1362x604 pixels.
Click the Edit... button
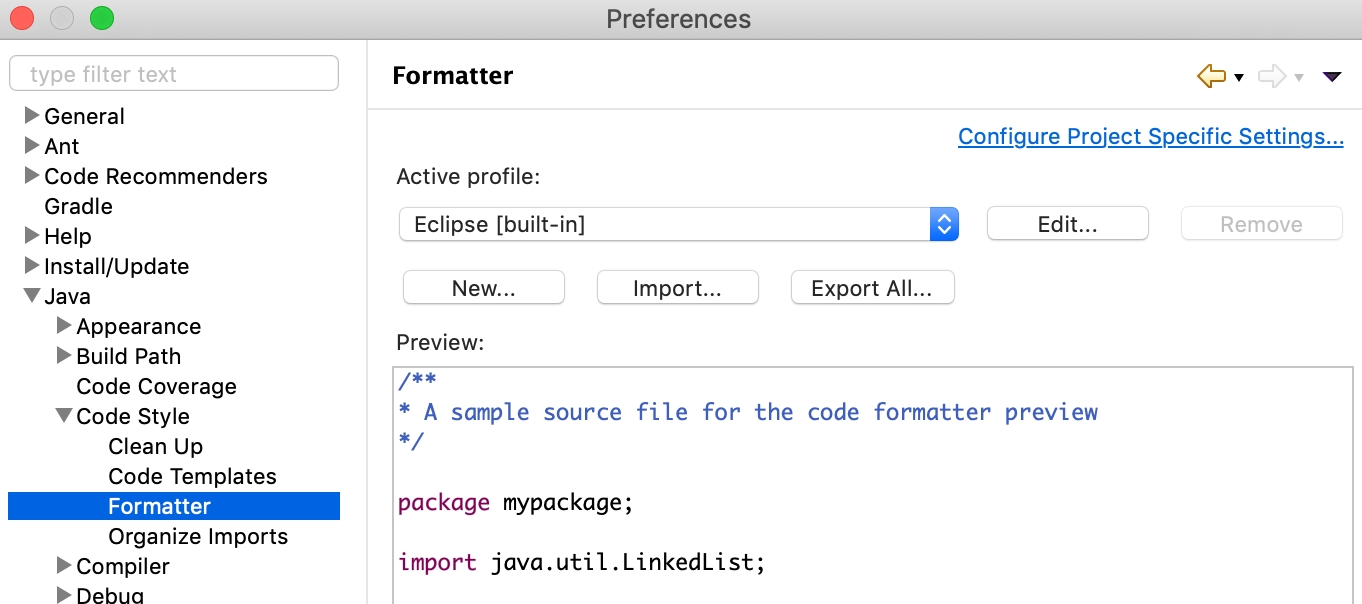coord(1067,224)
